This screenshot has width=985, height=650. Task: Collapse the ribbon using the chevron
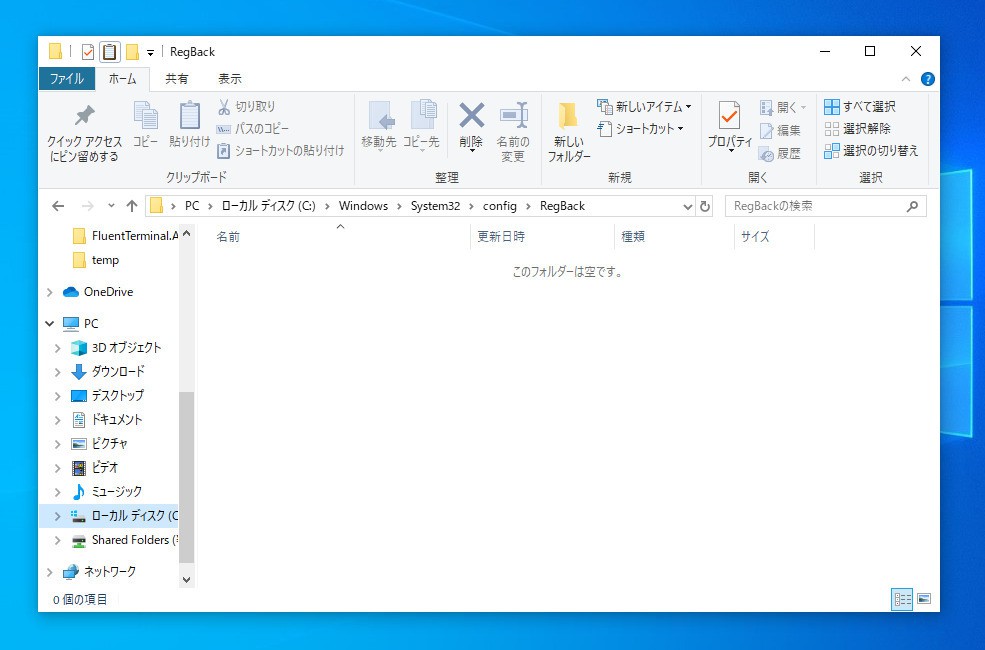click(907, 79)
